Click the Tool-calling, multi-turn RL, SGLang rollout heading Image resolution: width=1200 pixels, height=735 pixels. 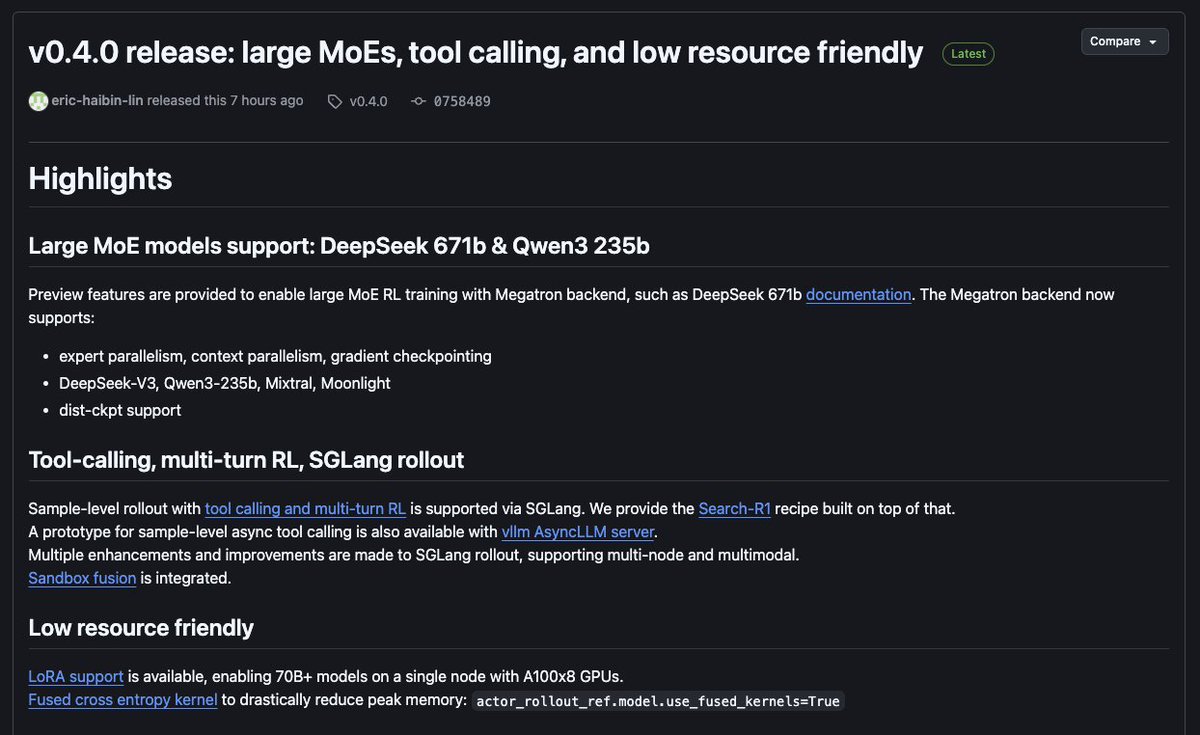tap(246, 460)
